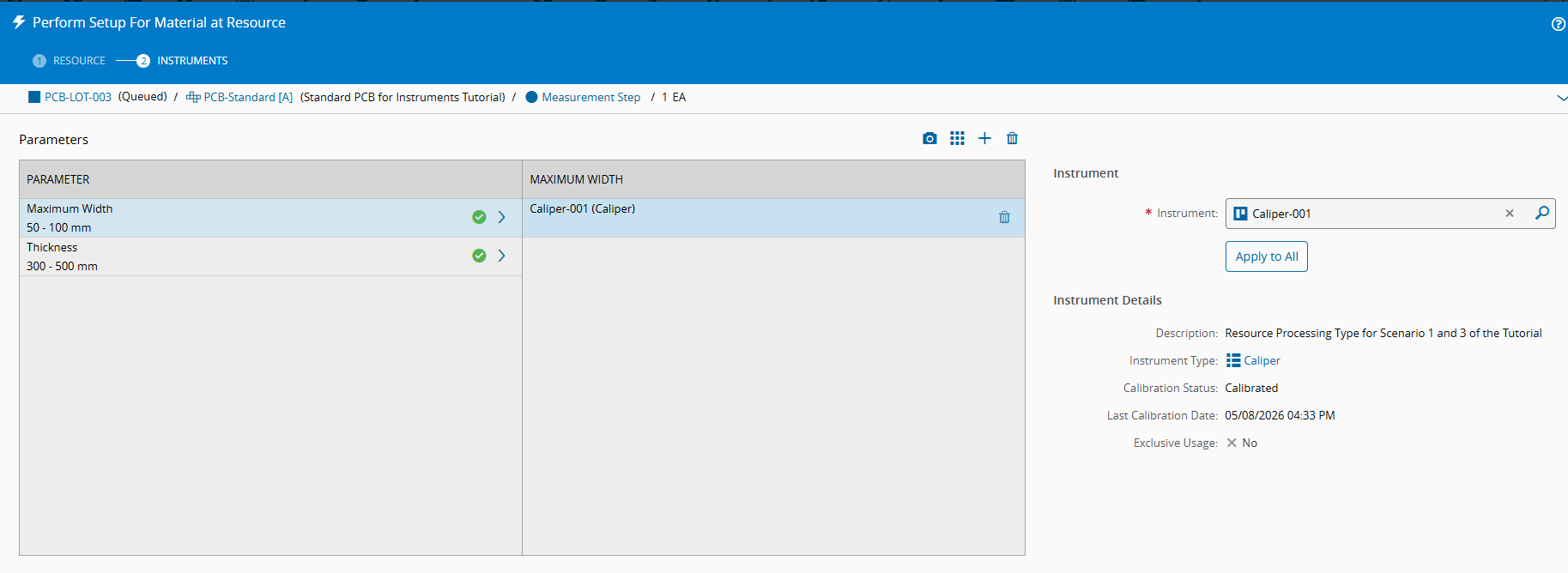Click the PARAMETER column header
This screenshot has height=573, width=1568.
(270, 179)
